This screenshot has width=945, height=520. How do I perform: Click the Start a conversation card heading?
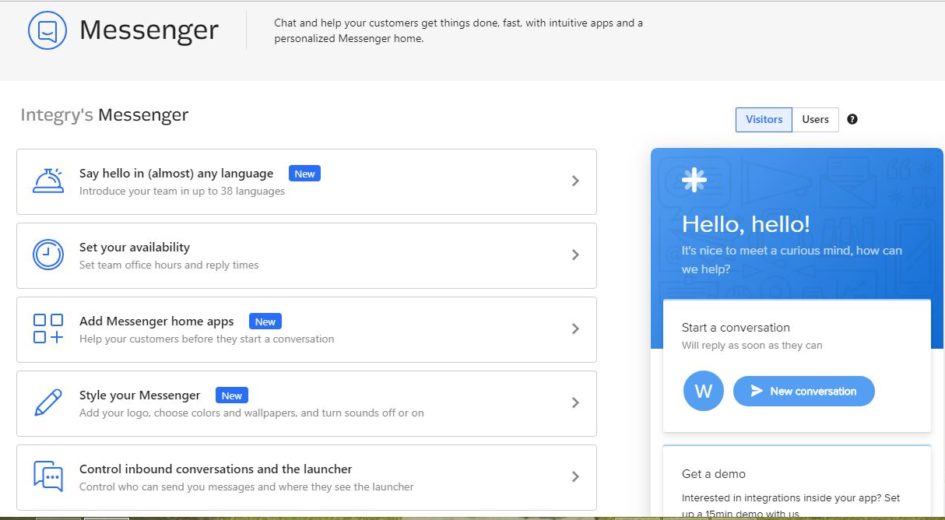click(x=736, y=327)
